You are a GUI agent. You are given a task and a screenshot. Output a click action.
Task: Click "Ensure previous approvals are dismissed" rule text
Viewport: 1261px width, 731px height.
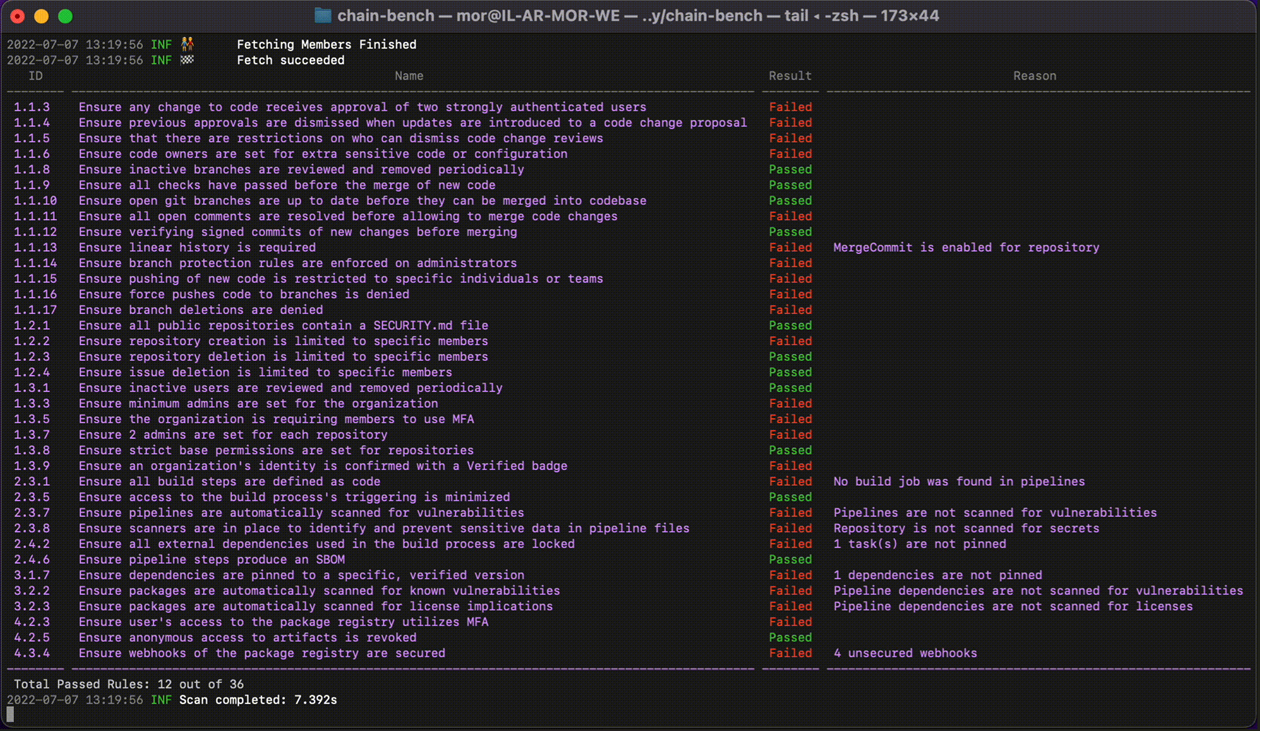(x=413, y=123)
